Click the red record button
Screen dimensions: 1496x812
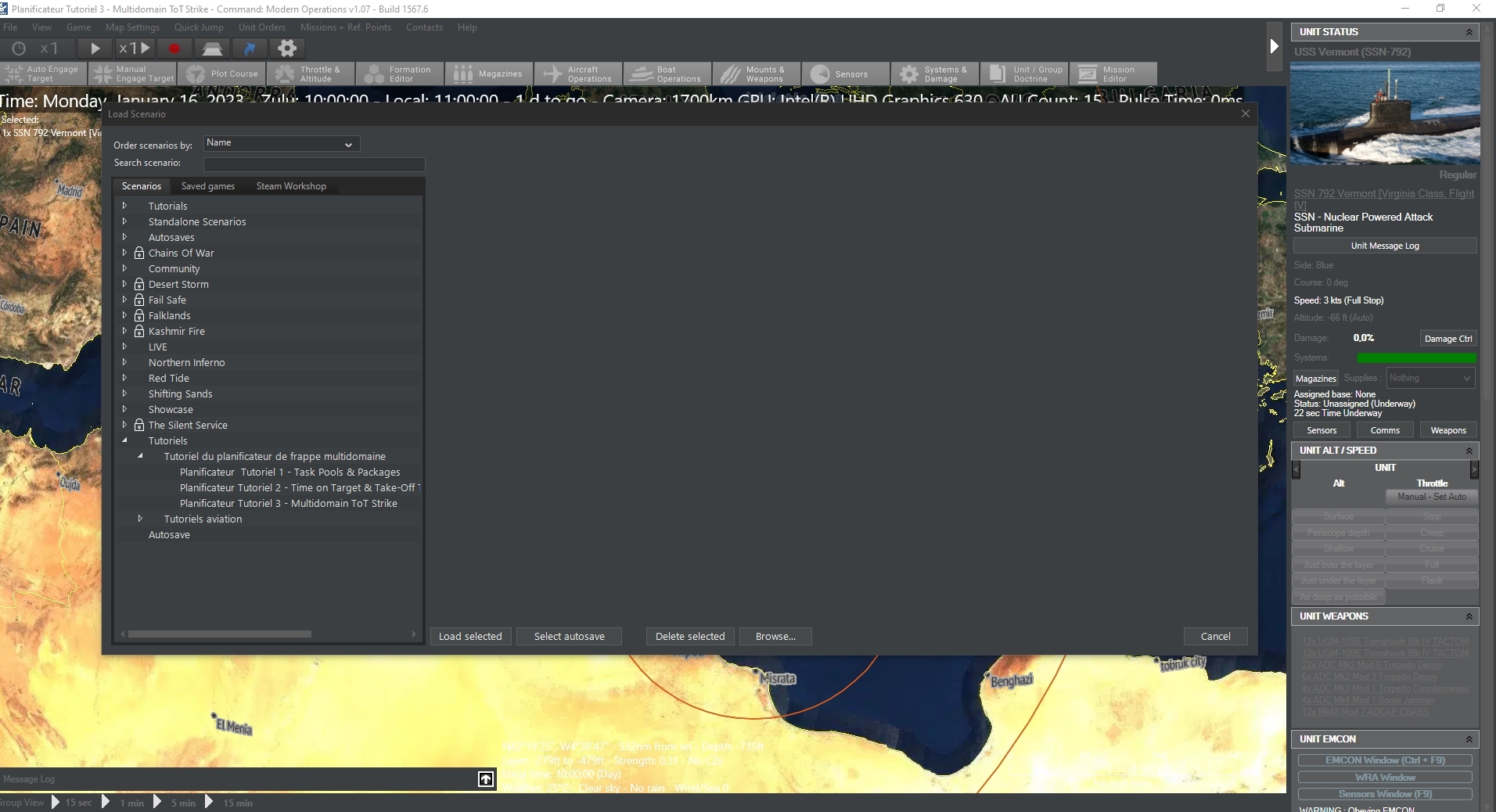(174, 49)
